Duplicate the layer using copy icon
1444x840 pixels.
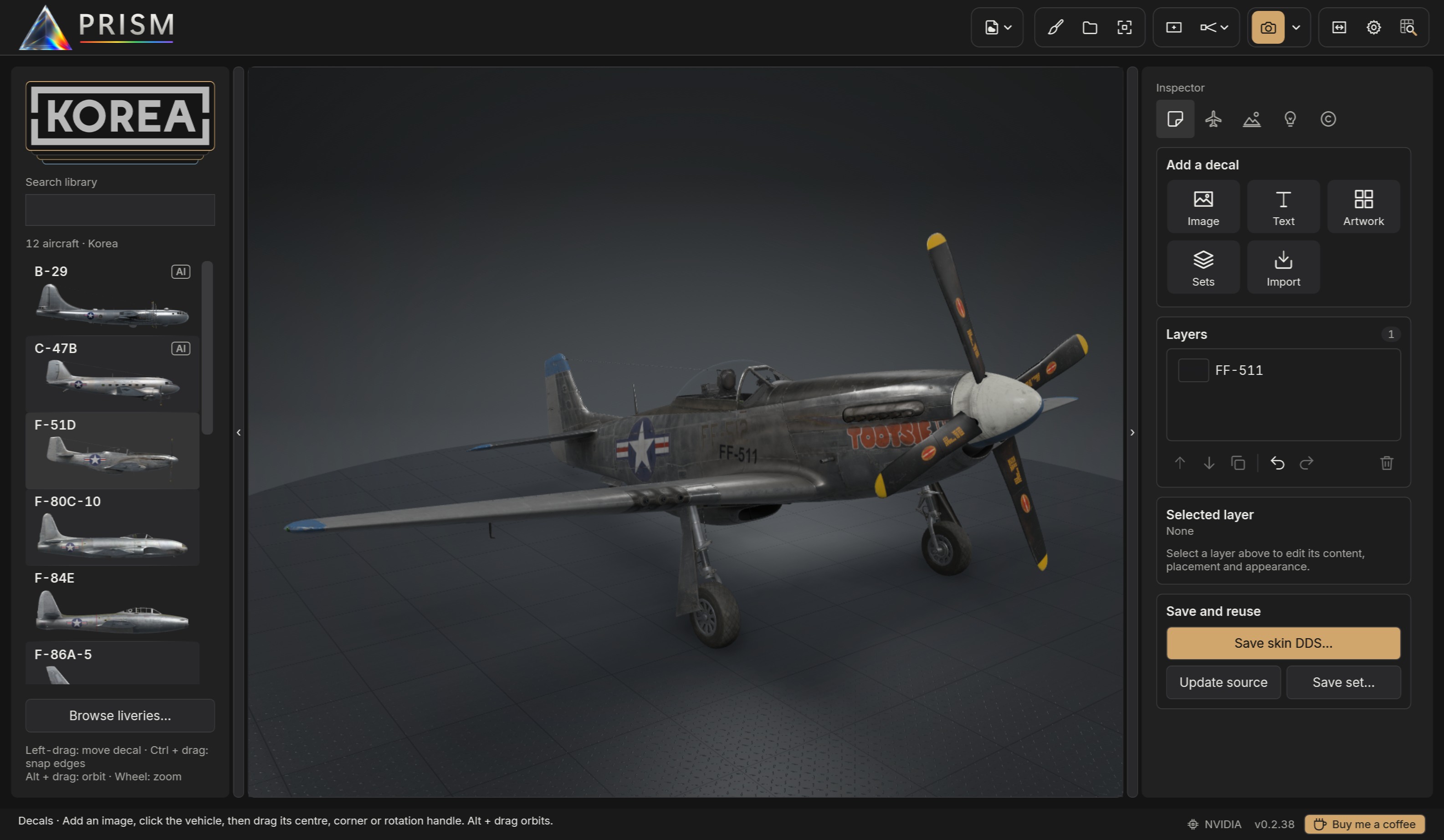[1238, 463]
